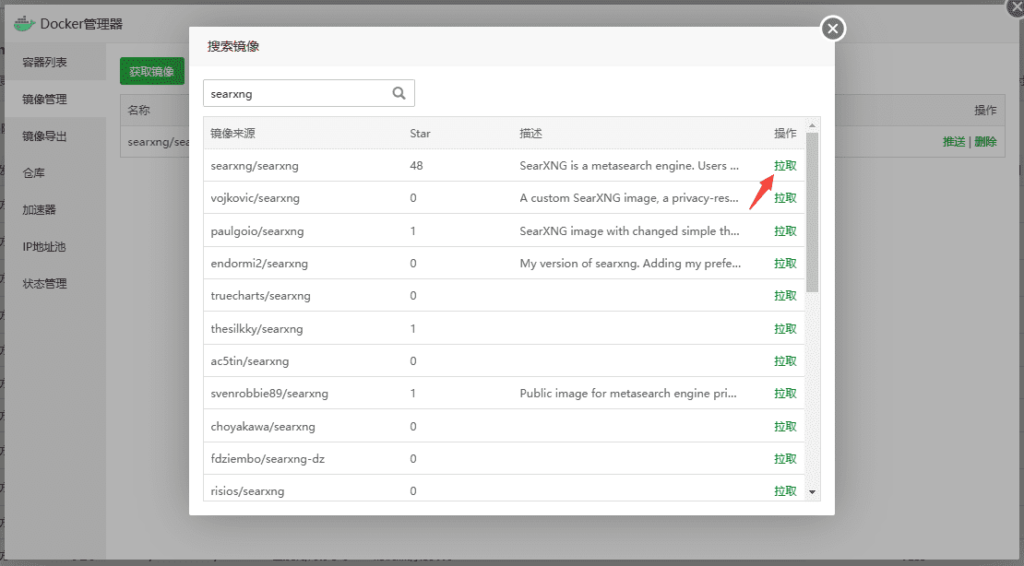Pull the fdziembo/searxng-dz image
The image size is (1024, 566).
tap(785, 459)
